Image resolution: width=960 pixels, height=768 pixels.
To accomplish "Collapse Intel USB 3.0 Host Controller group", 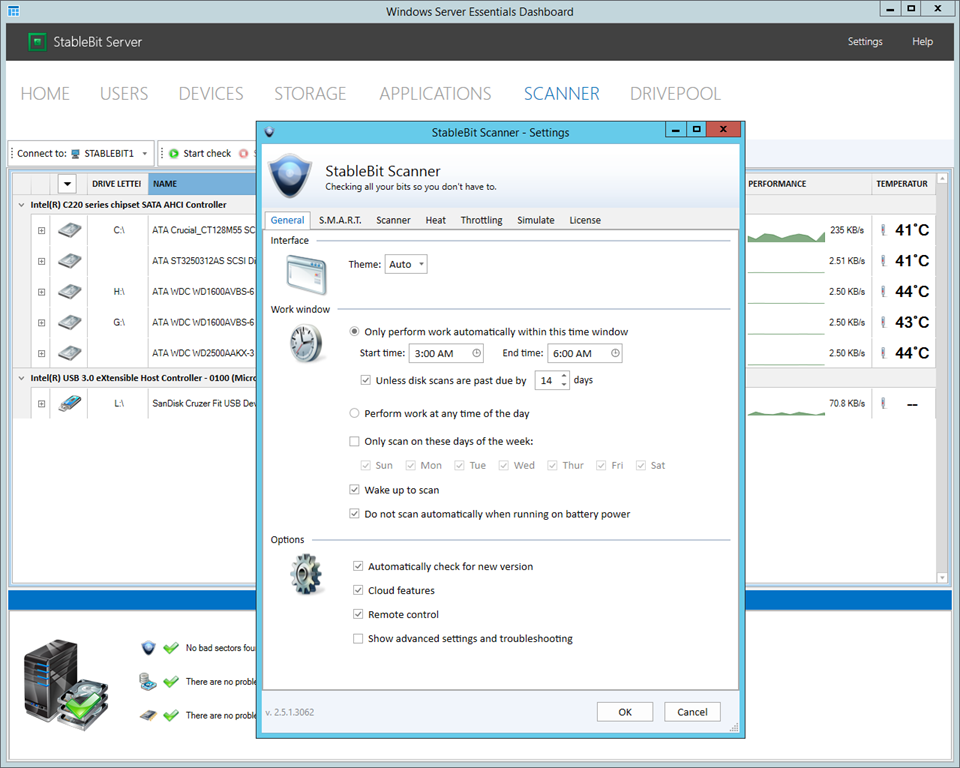I will coord(21,378).
